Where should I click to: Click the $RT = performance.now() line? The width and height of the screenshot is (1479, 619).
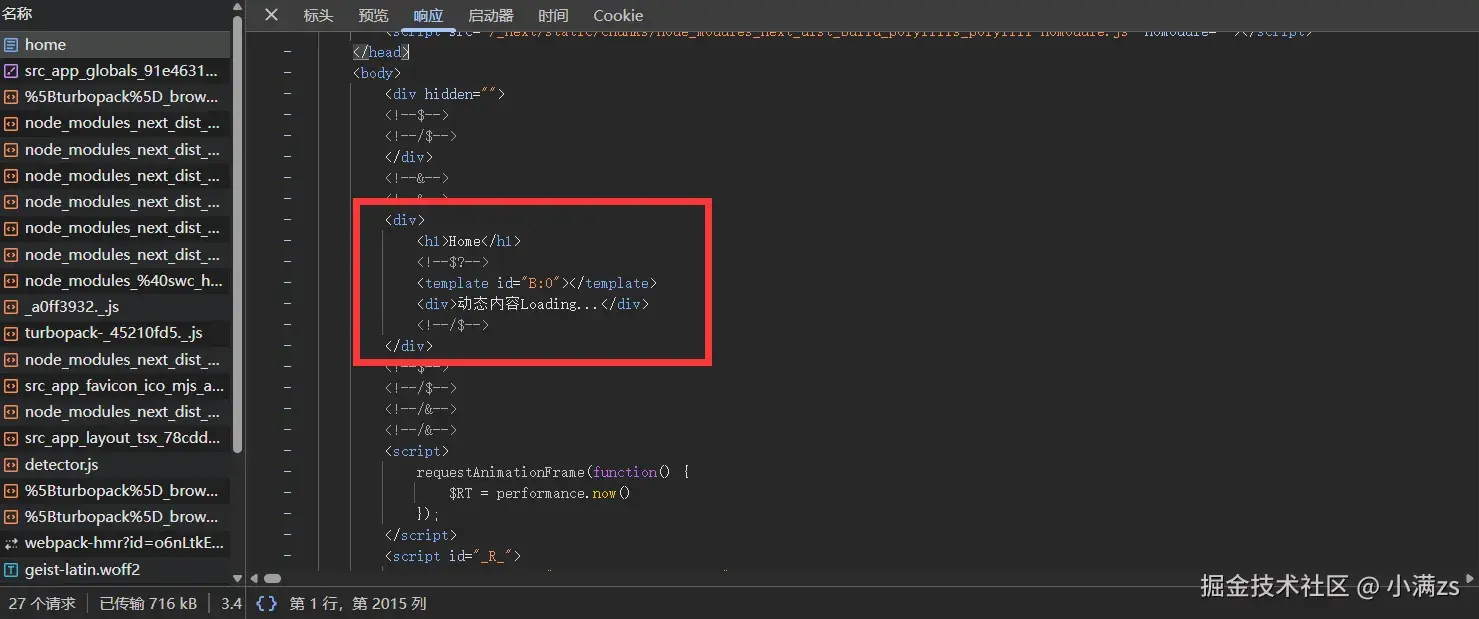[x=540, y=493]
